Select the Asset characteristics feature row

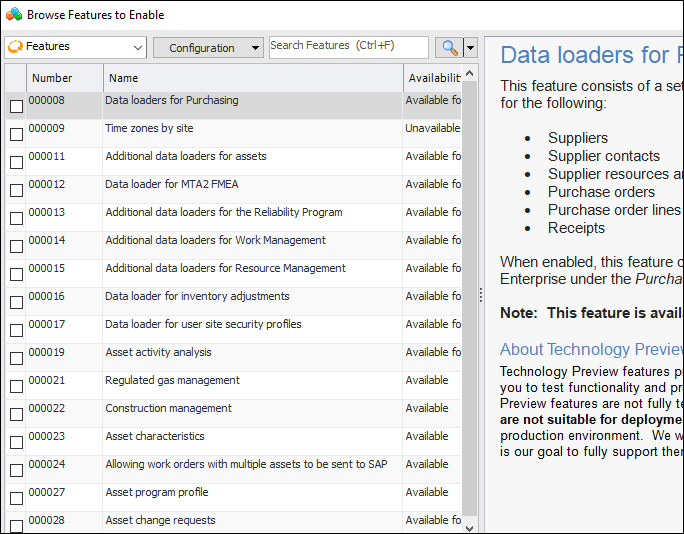(154, 436)
